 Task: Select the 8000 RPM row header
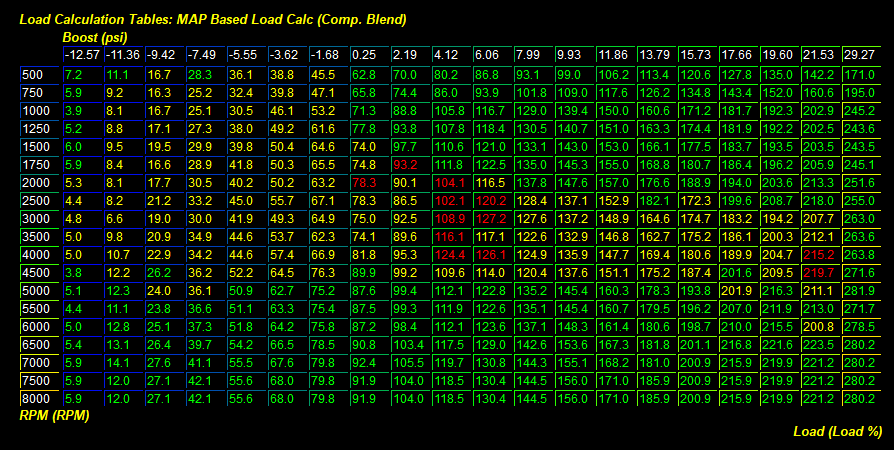point(34,398)
